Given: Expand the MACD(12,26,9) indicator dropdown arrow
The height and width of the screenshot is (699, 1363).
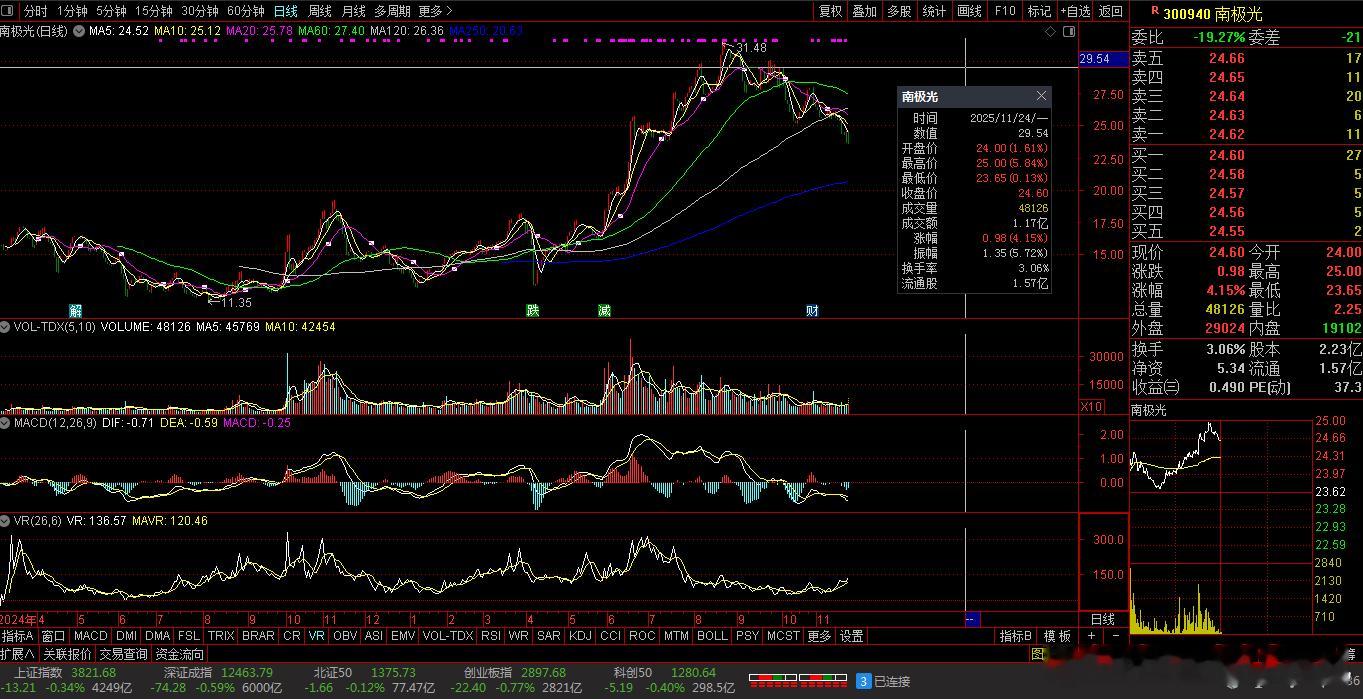Looking at the screenshot, I should (6, 423).
